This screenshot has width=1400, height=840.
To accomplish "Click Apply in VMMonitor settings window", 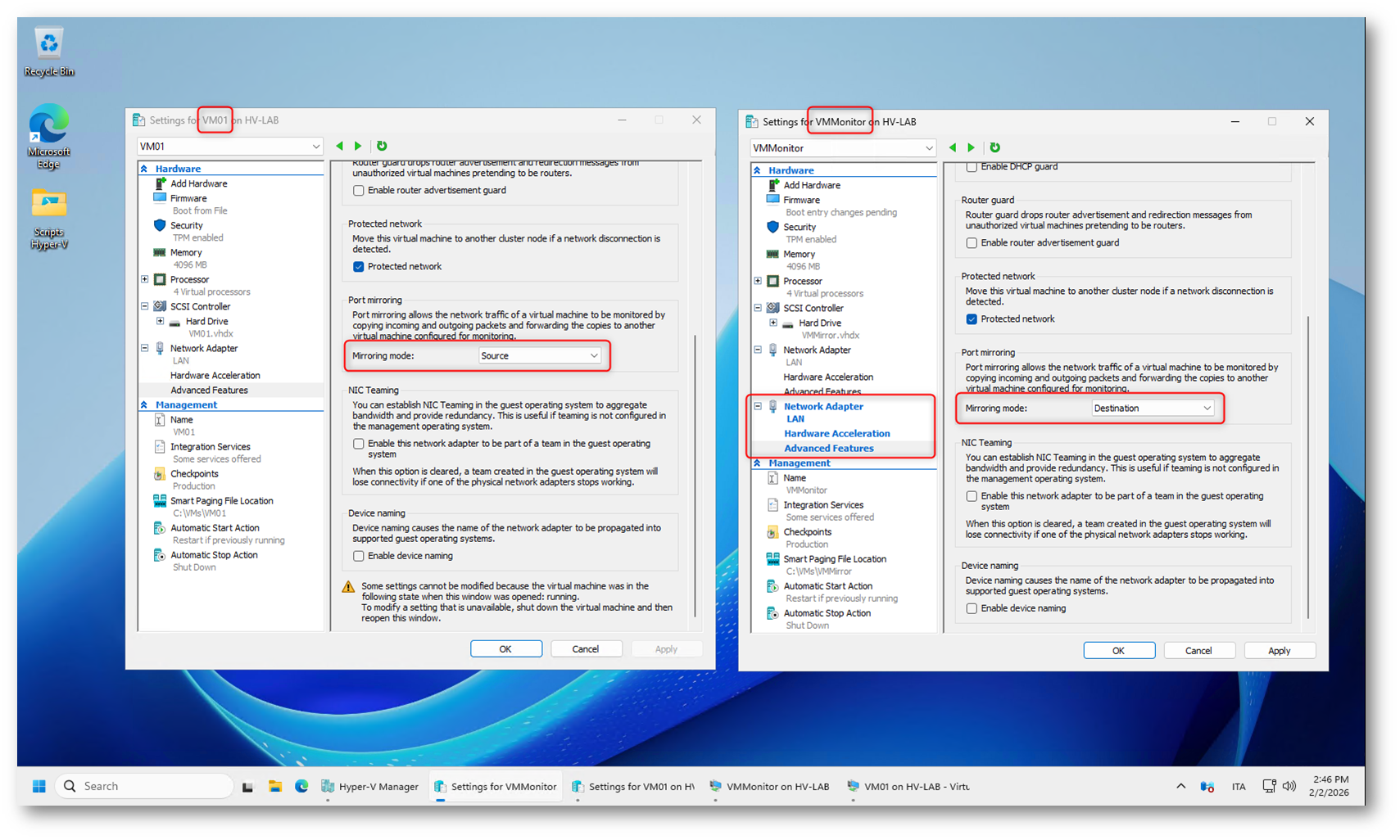I will point(1280,650).
